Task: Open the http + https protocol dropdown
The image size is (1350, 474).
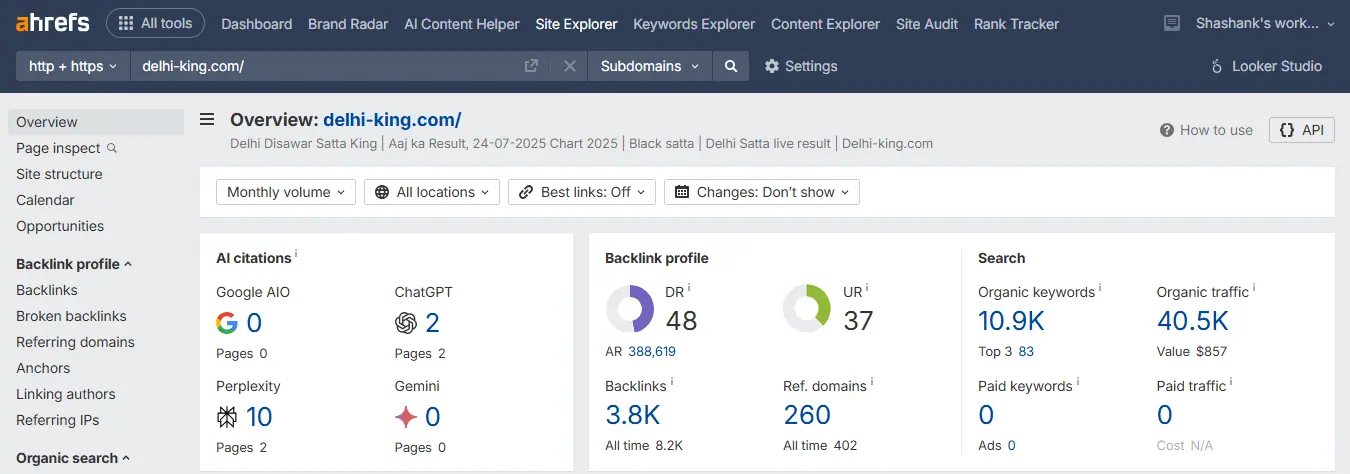Action: (x=73, y=66)
